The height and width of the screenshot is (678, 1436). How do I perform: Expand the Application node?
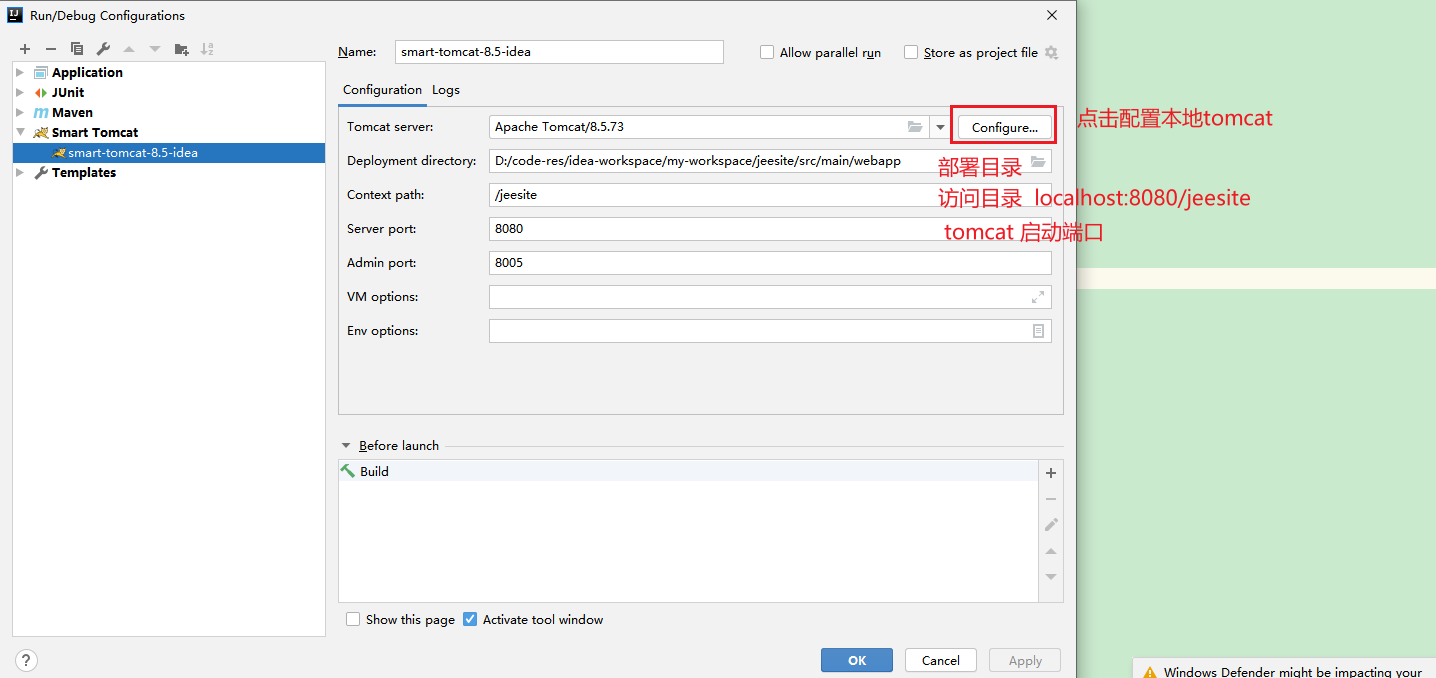point(20,72)
